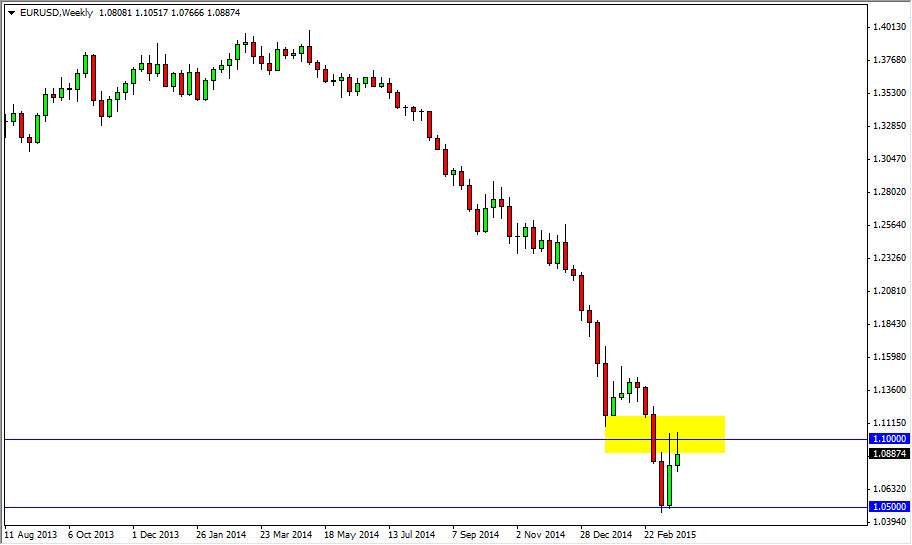Click the 28 Dec 2014 date label
912x545 pixels.
coord(605,535)
